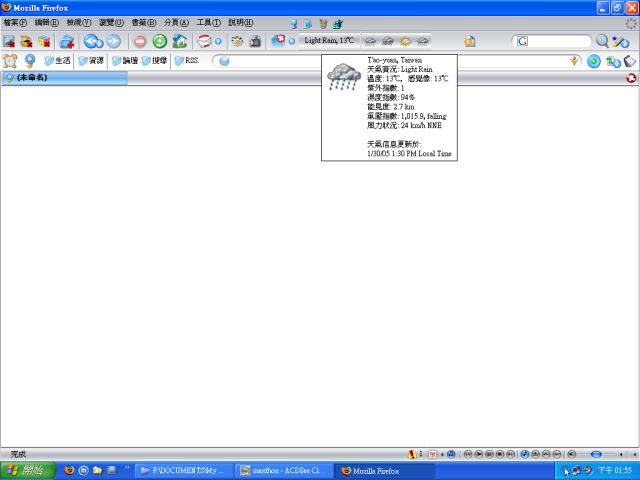The image size is (640, 480).
Task: Open the 瀏覽(U) menu
Action: 111,23
